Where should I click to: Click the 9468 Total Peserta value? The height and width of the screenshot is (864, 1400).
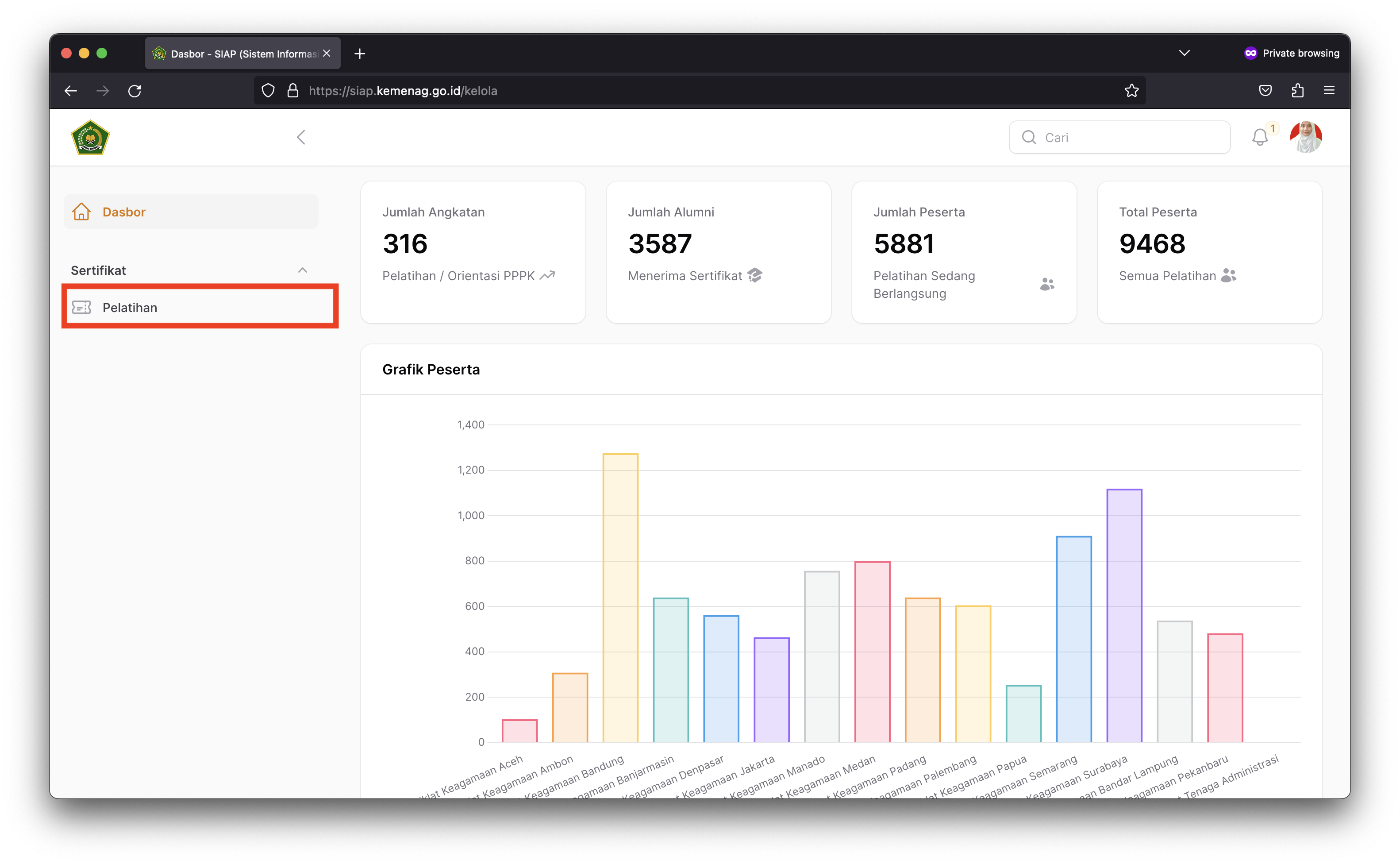click(1151, 243)
